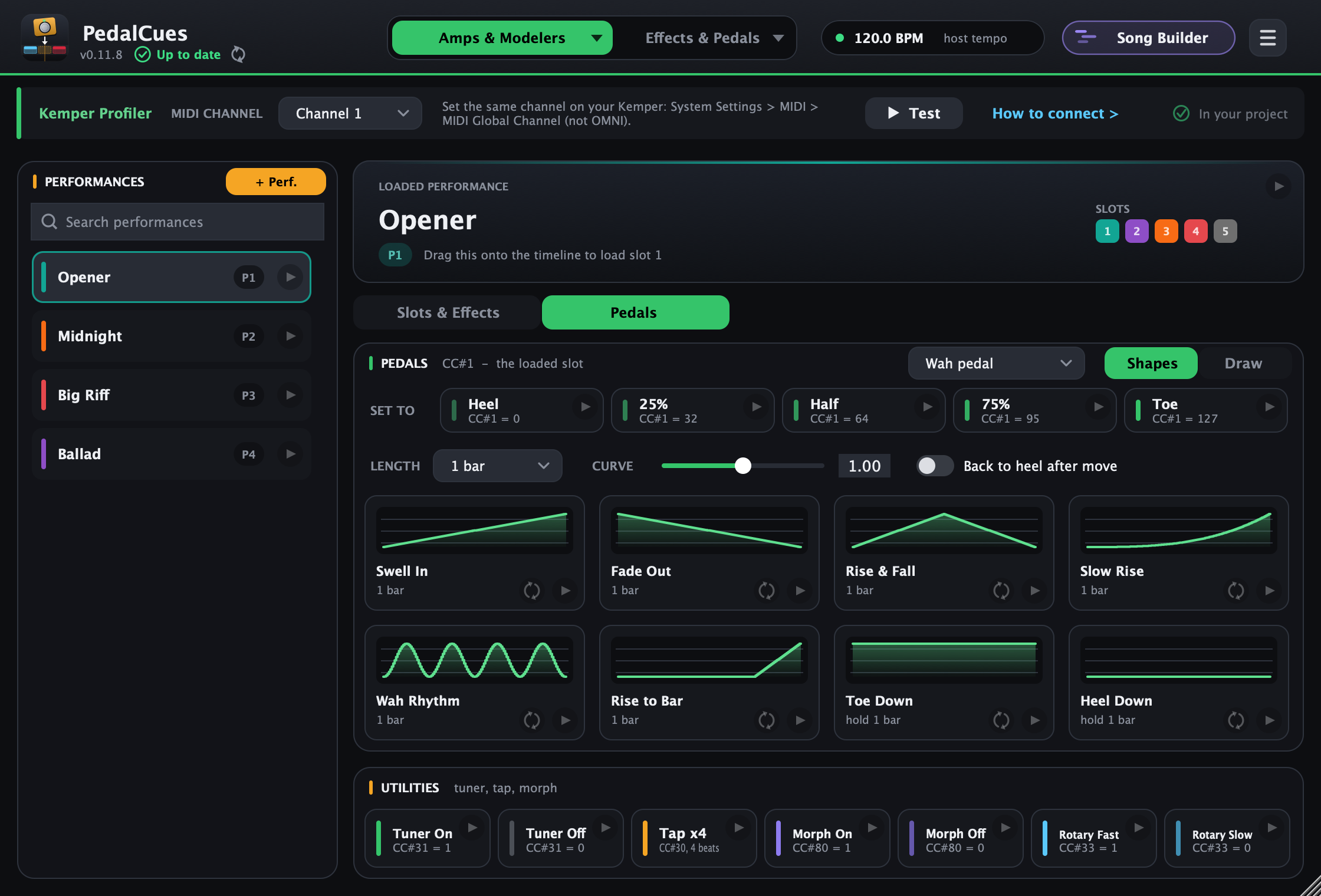The image size is (1321, 896).
Task: Preview the Ballad performance play icon
Action: (290, 454)
